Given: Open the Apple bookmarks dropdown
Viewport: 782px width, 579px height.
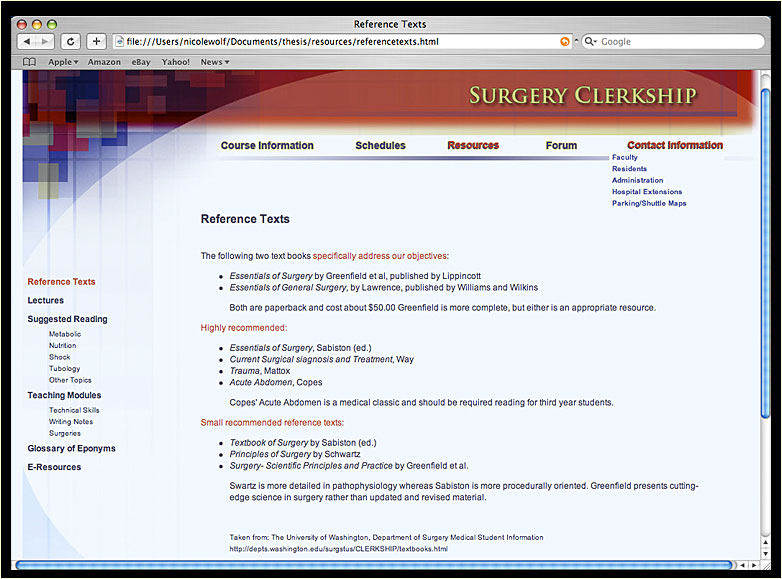Looking at the screenshot, I should [63, 62].
